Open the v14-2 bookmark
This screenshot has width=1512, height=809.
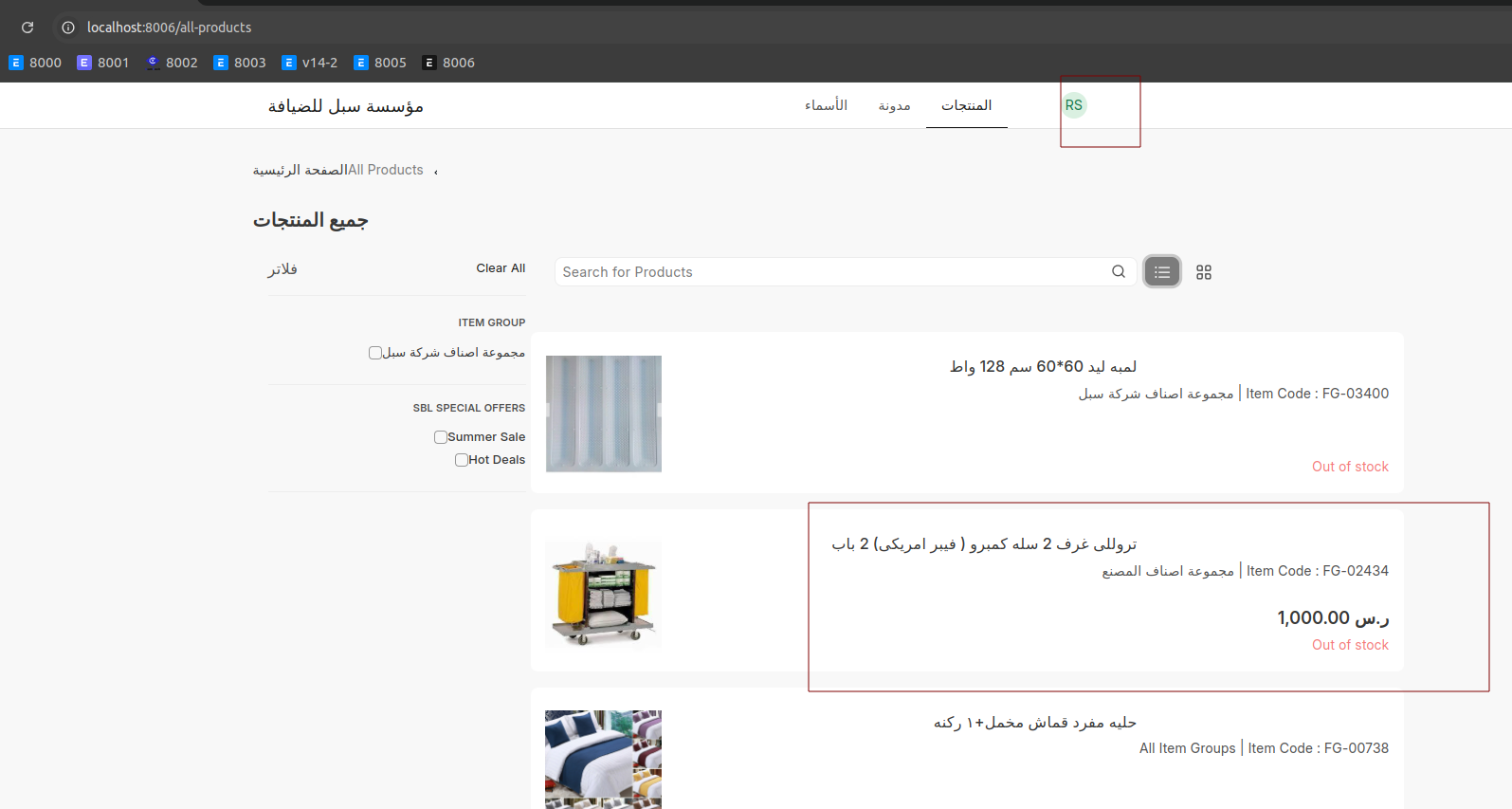tap(310, 63)
